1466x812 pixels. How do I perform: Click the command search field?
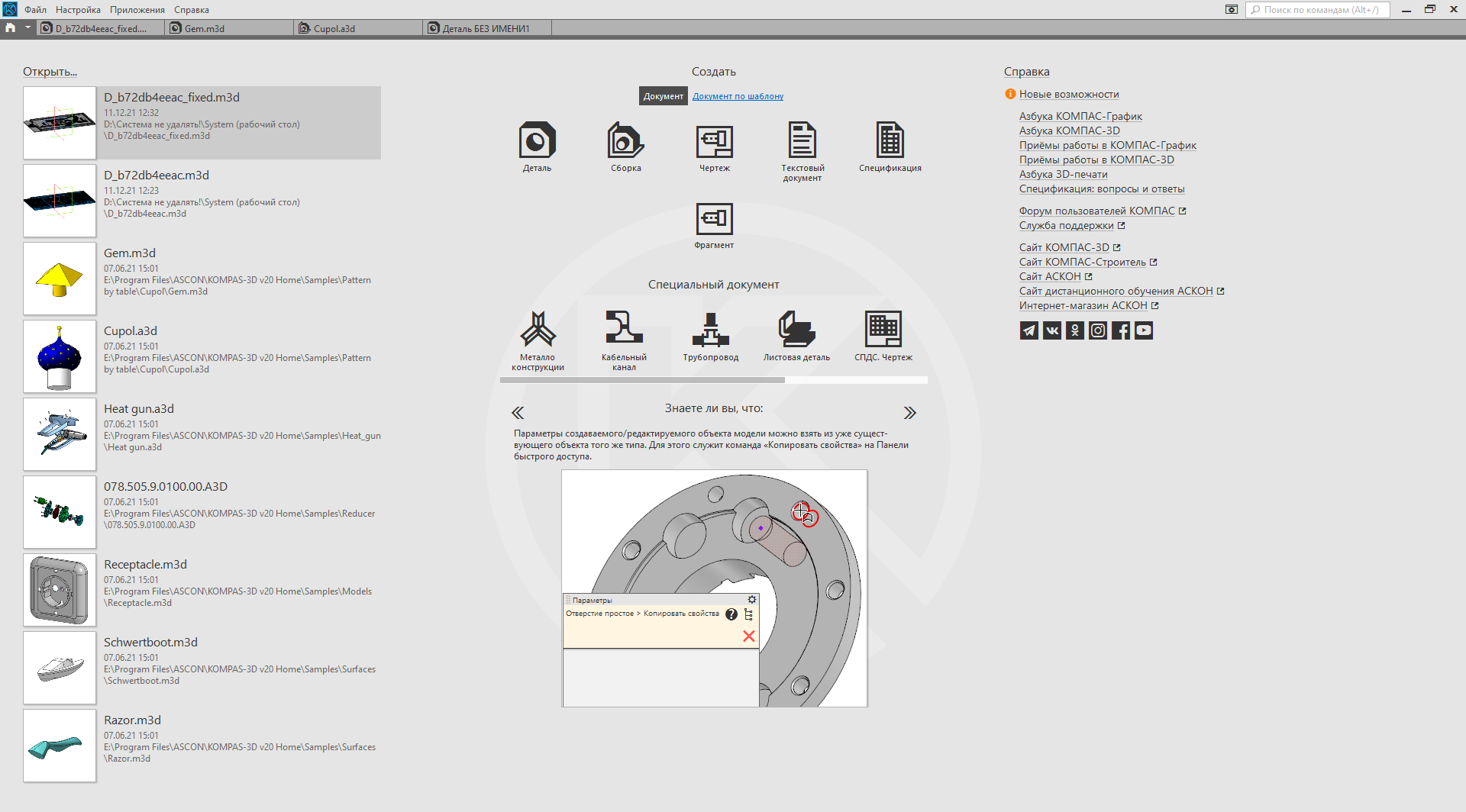[1318, 10]
